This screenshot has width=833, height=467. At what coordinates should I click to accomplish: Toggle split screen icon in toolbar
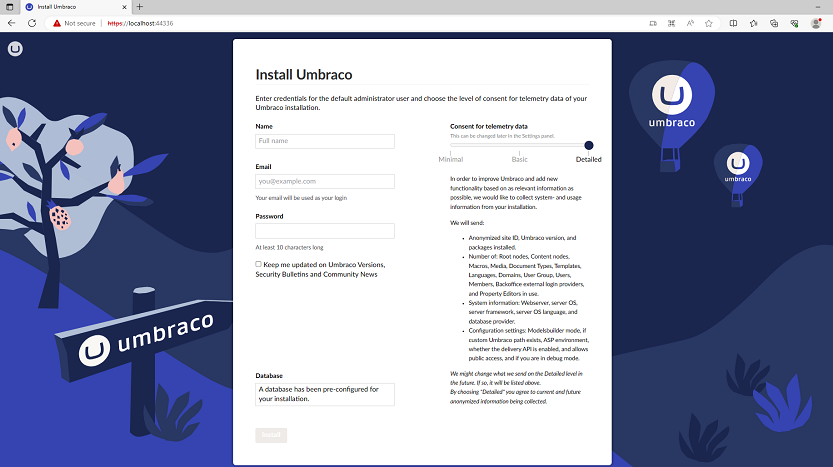click(x=733, y=23)
